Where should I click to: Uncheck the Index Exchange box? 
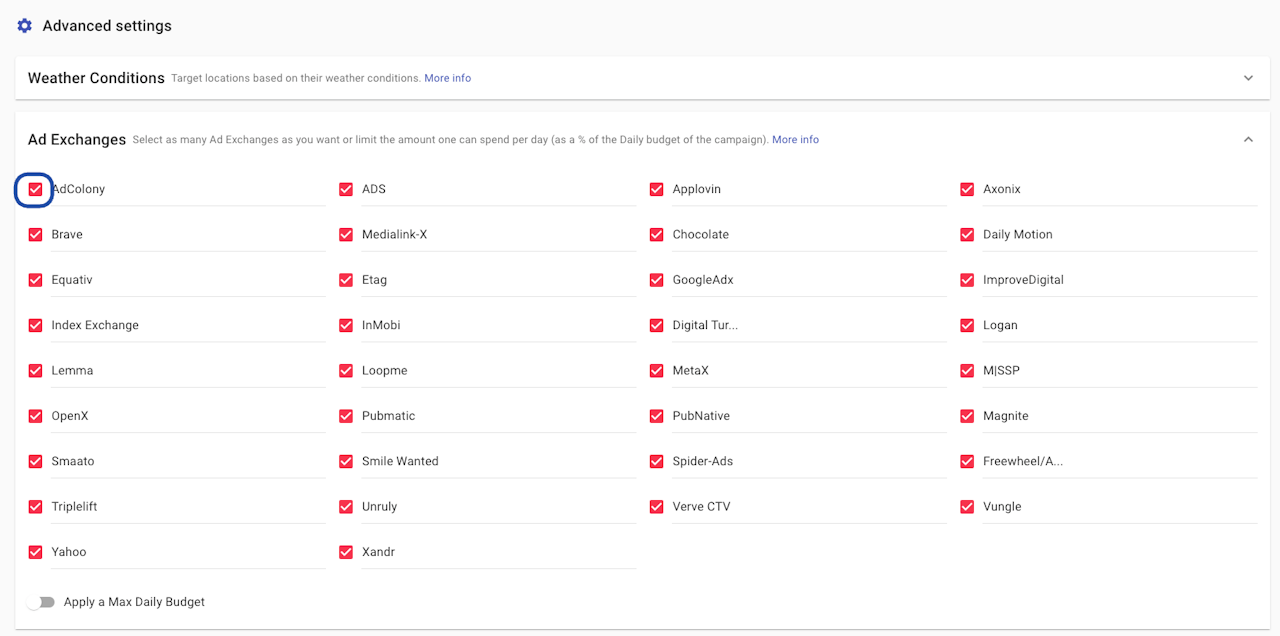pyautogui.click(x=35, y=325)
